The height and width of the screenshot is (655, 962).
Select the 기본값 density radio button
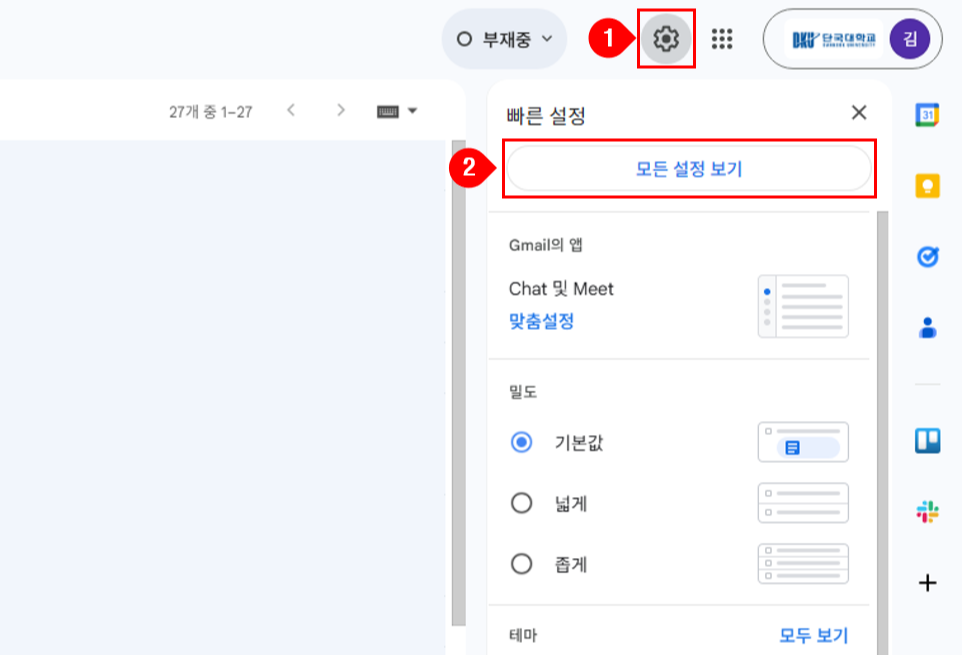[x=521, y=442]
